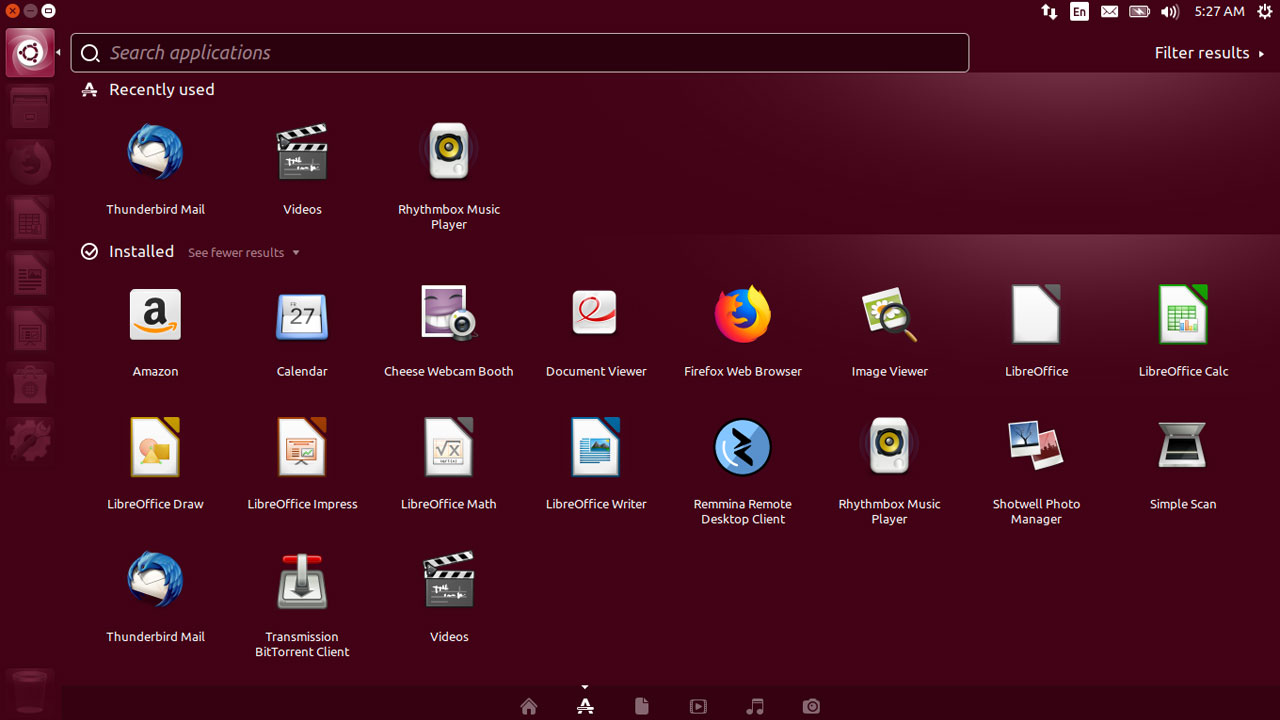Image resolution: width=1280 pixels, height=720 pixels.
Task: Open Rhythmbox Music Player under Recently used
Action: 449,152
